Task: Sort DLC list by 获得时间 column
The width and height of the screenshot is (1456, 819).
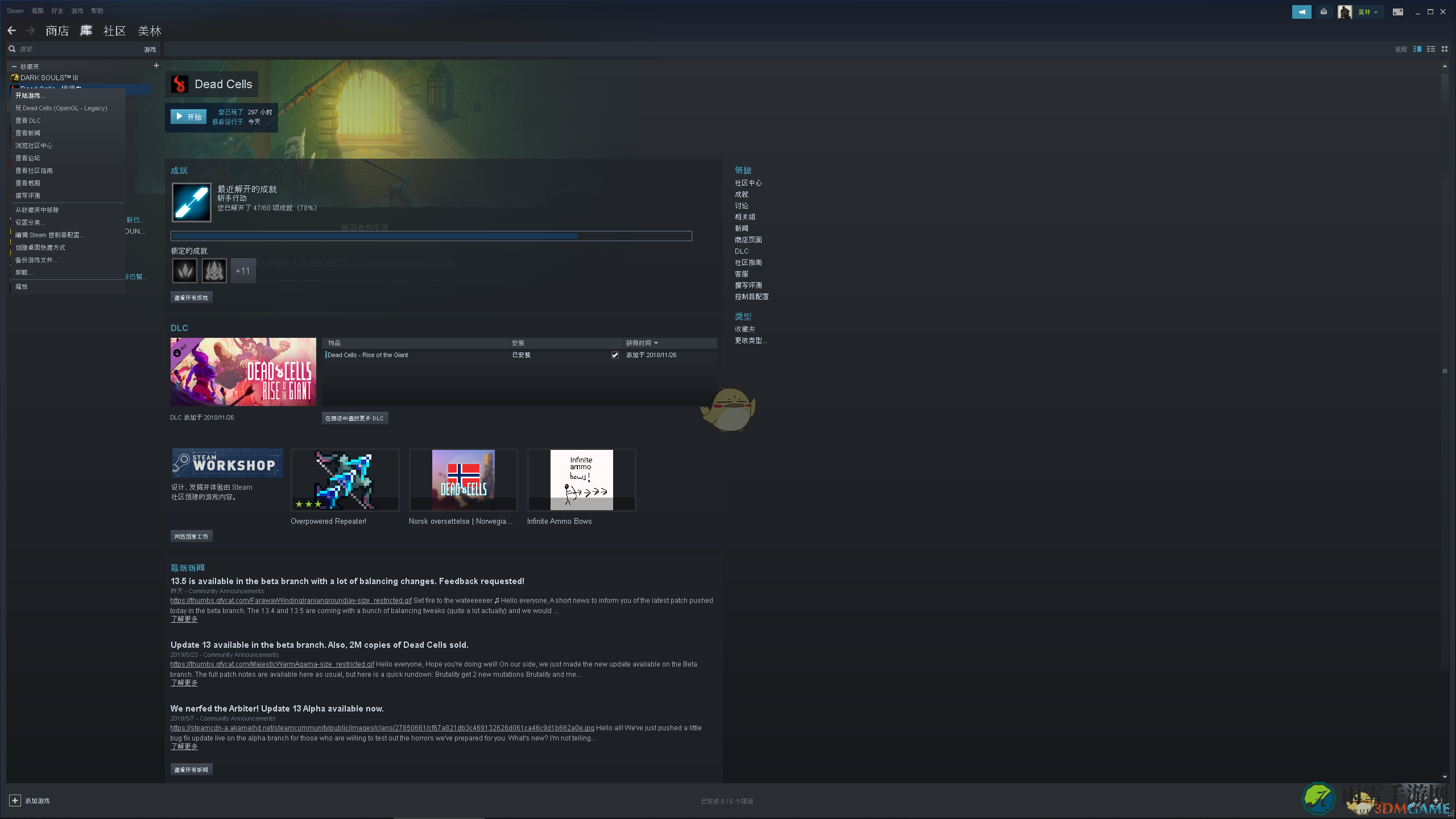Action: [x=642, y=343]
